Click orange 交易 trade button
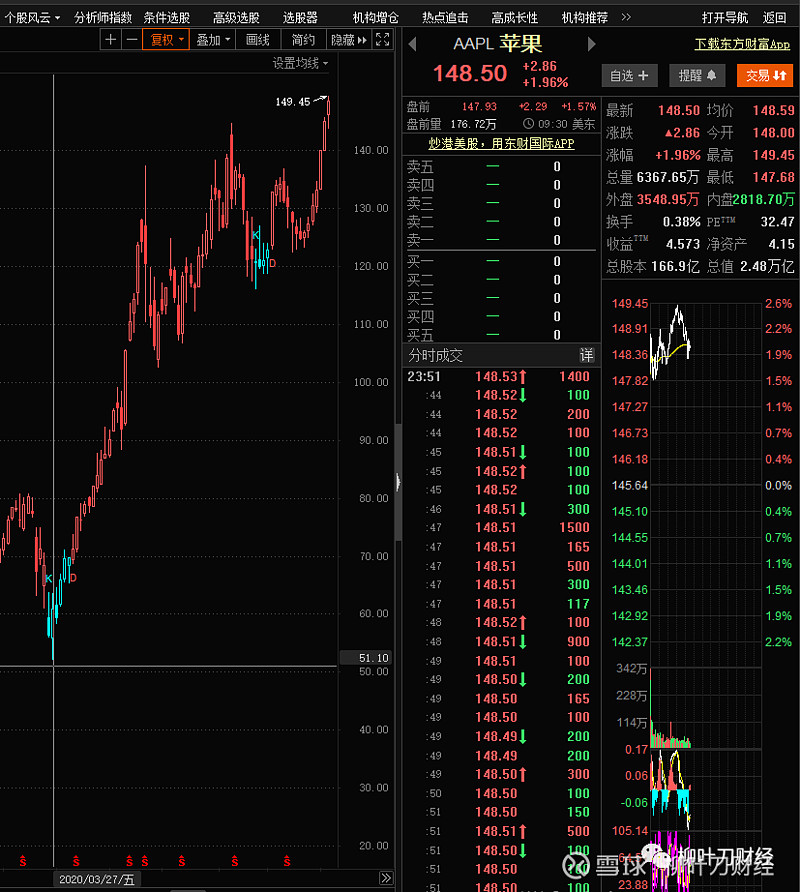 tap(765, 76)
